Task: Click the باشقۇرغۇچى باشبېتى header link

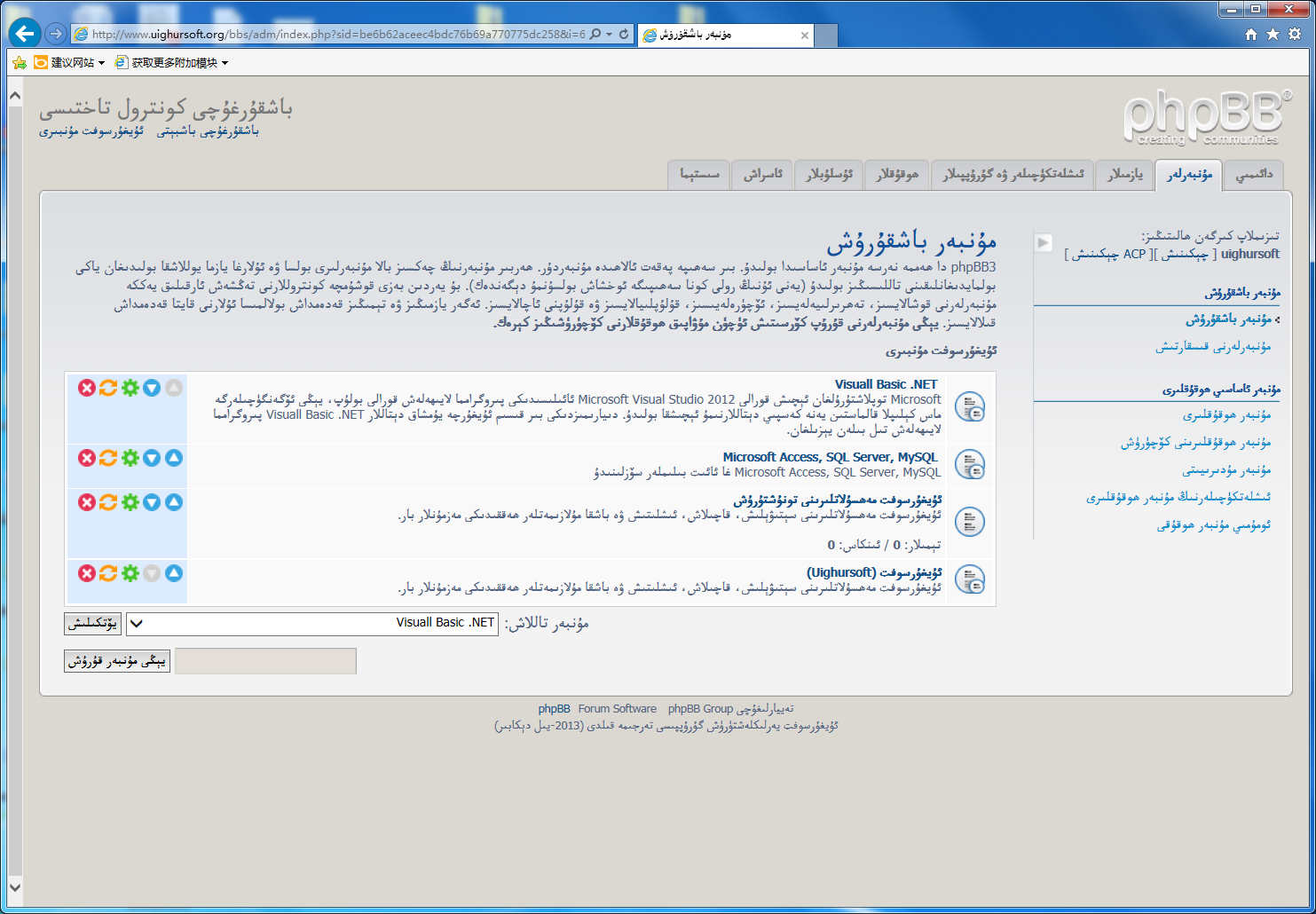Action: pos(208,131)
